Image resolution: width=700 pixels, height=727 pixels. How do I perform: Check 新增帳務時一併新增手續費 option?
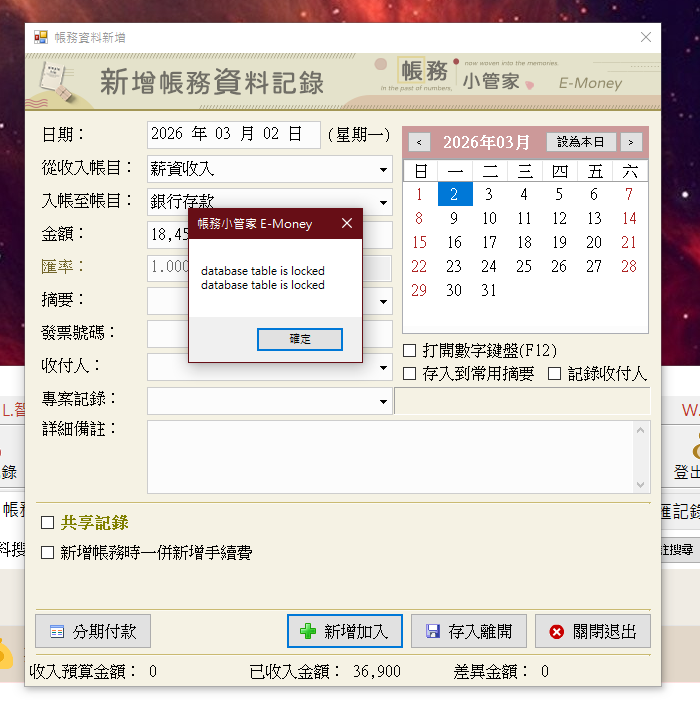pyautogui.click(x=47, y=552)
